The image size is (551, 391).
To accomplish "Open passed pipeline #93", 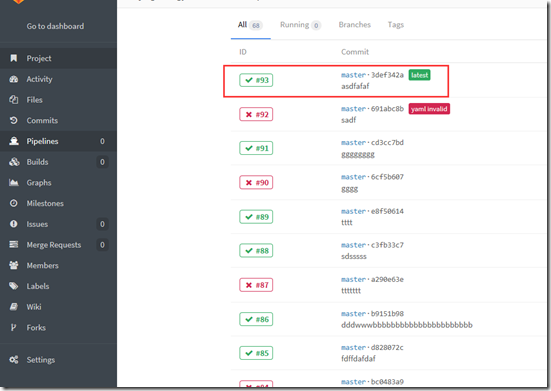I will click(x=256, y=80).
